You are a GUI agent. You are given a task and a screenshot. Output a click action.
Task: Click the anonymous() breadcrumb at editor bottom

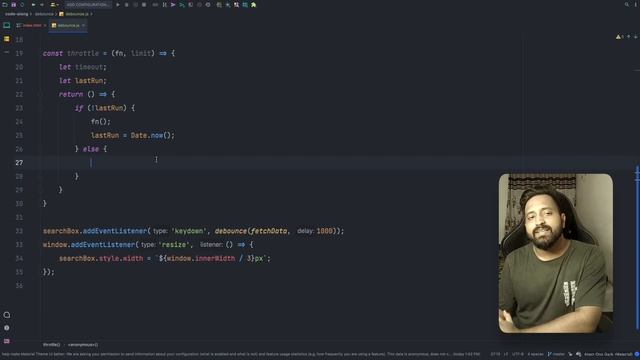click(83, 345)
